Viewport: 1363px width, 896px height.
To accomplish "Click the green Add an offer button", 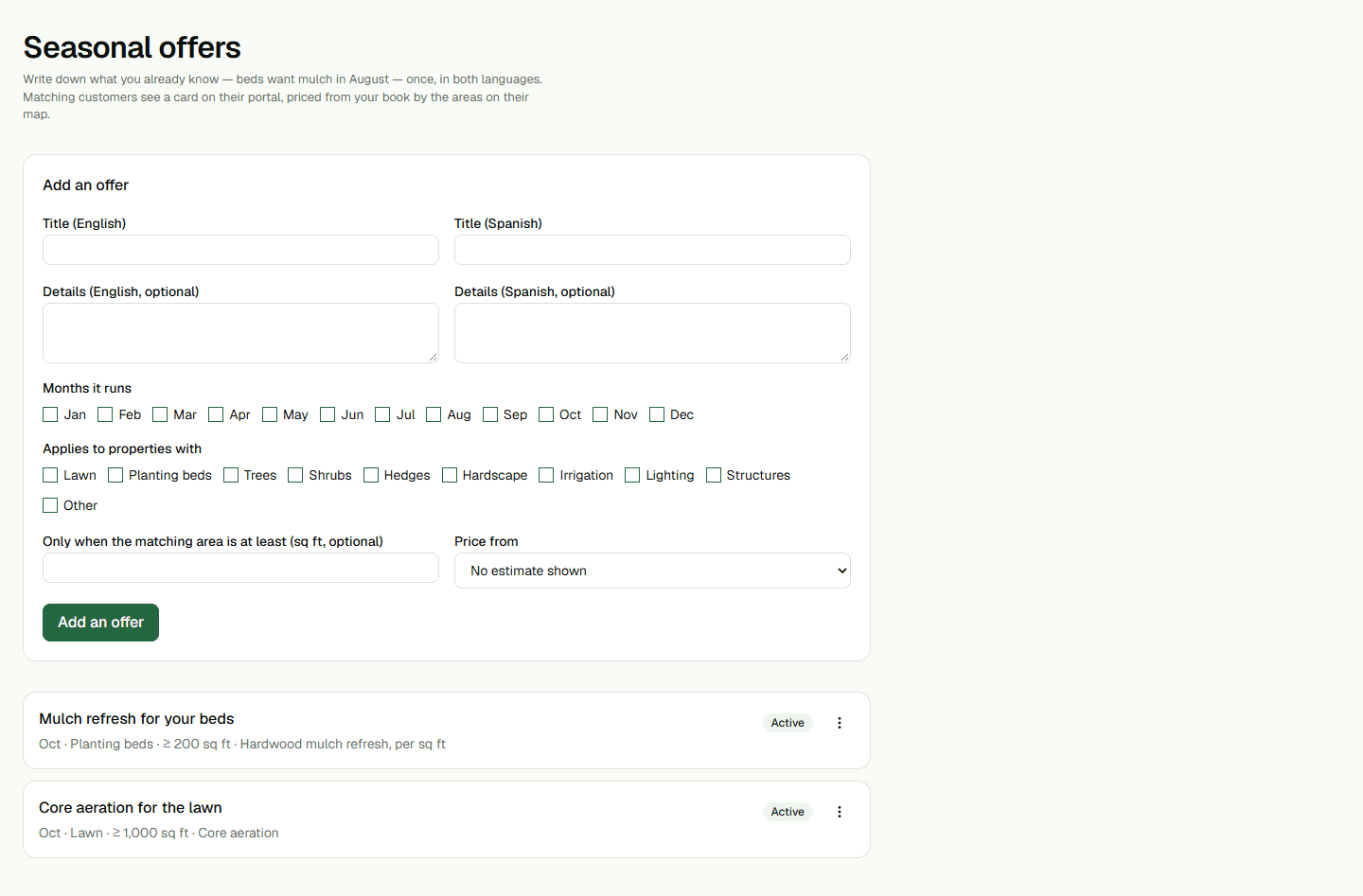I will tap(100, 623).
